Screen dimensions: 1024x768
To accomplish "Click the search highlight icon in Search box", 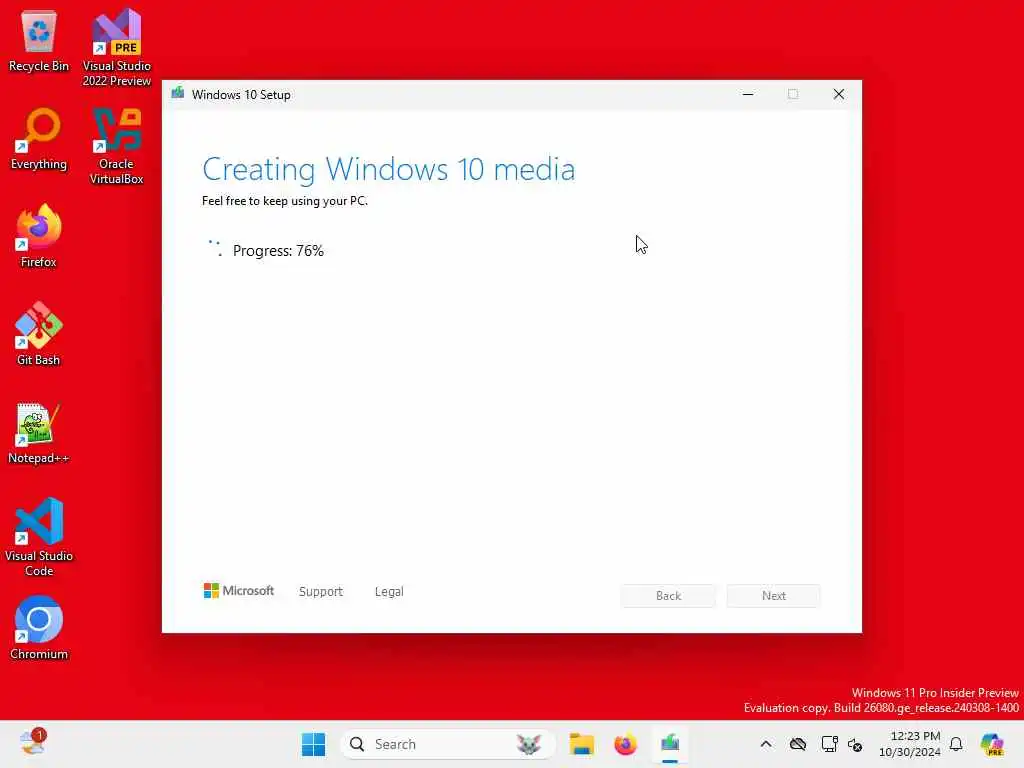I will coord(528,744).
